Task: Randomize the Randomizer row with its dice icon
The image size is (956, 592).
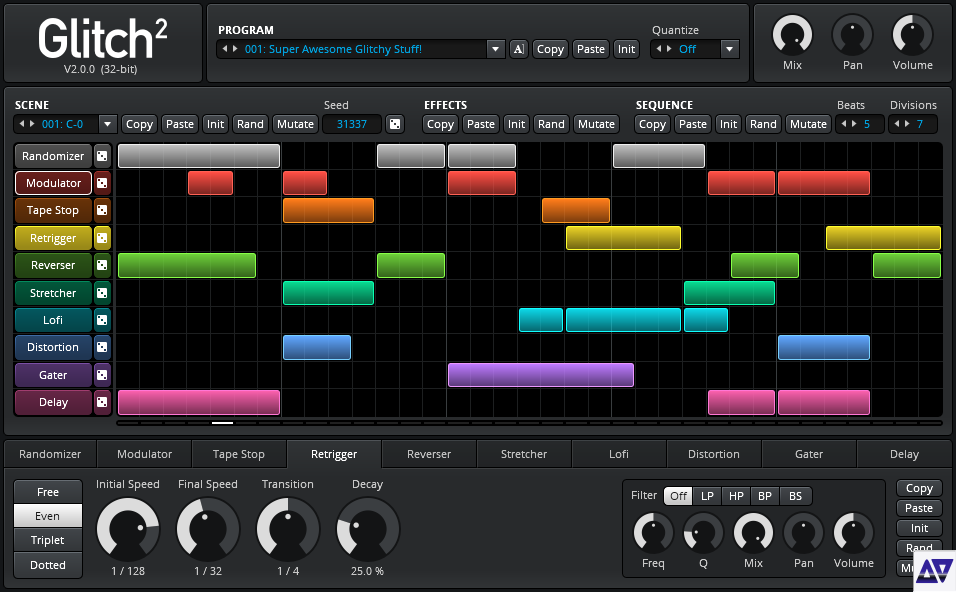Action: click(x=102, y=156)
